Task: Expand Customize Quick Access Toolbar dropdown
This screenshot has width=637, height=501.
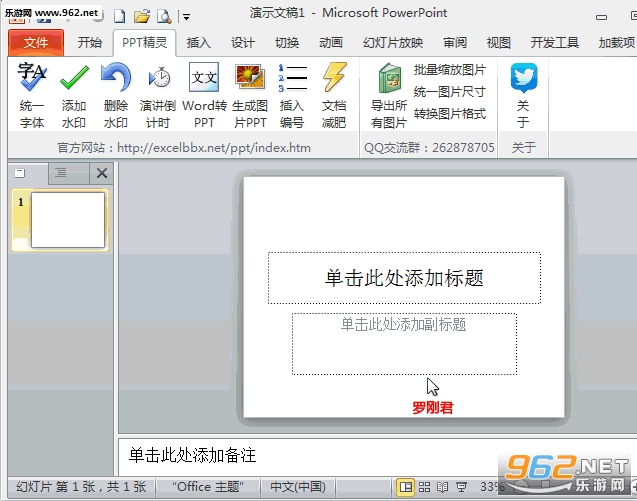Action: tap(186, 17)
